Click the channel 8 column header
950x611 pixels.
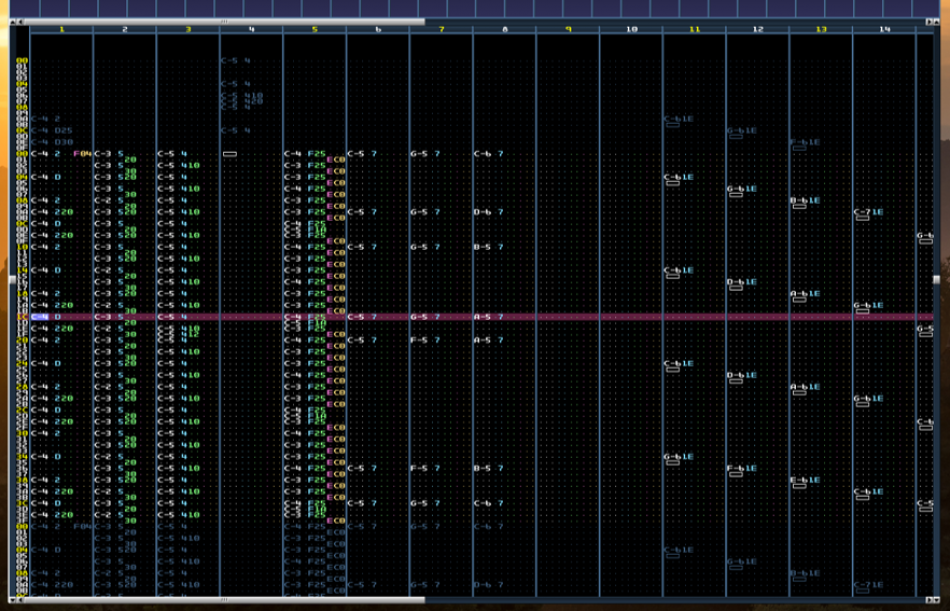(x=504, y=30)
